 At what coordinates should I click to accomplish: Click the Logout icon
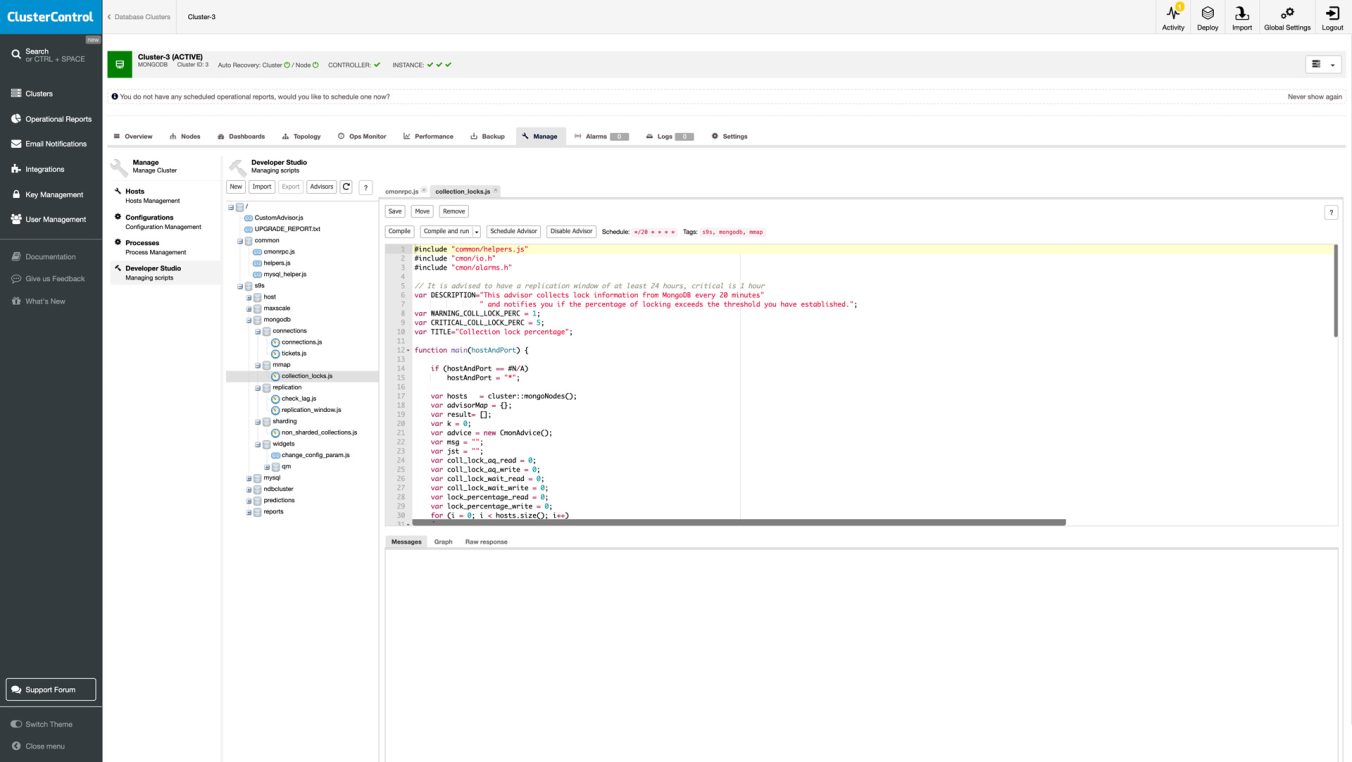tap(1332, 13)
